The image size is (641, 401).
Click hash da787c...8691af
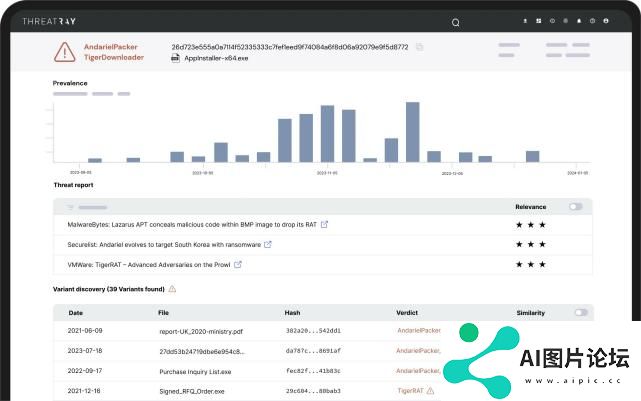[313, 350]
